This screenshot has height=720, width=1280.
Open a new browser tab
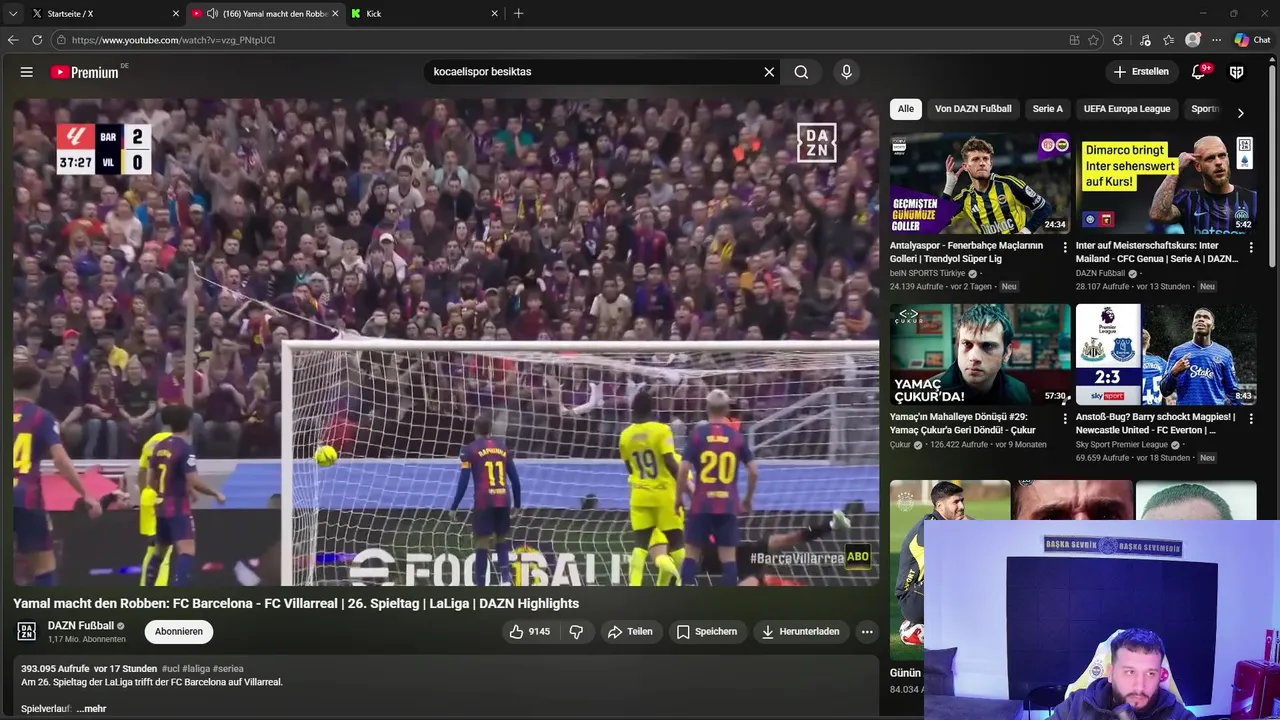518,14
